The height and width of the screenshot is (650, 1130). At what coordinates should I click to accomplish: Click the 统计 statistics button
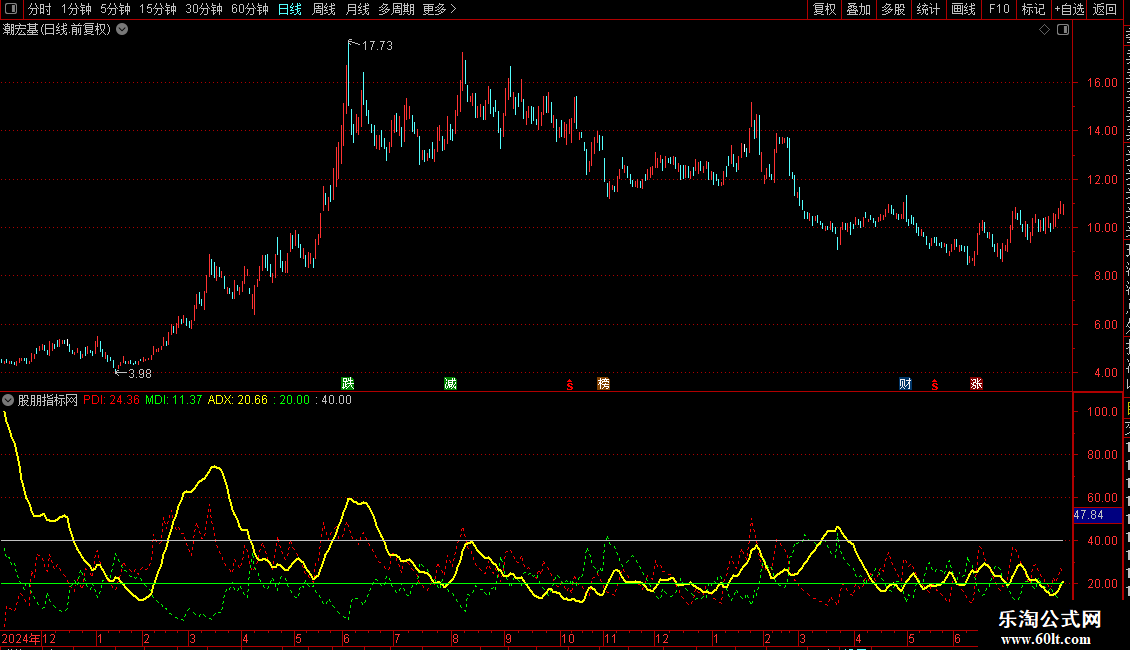(928, 9)
